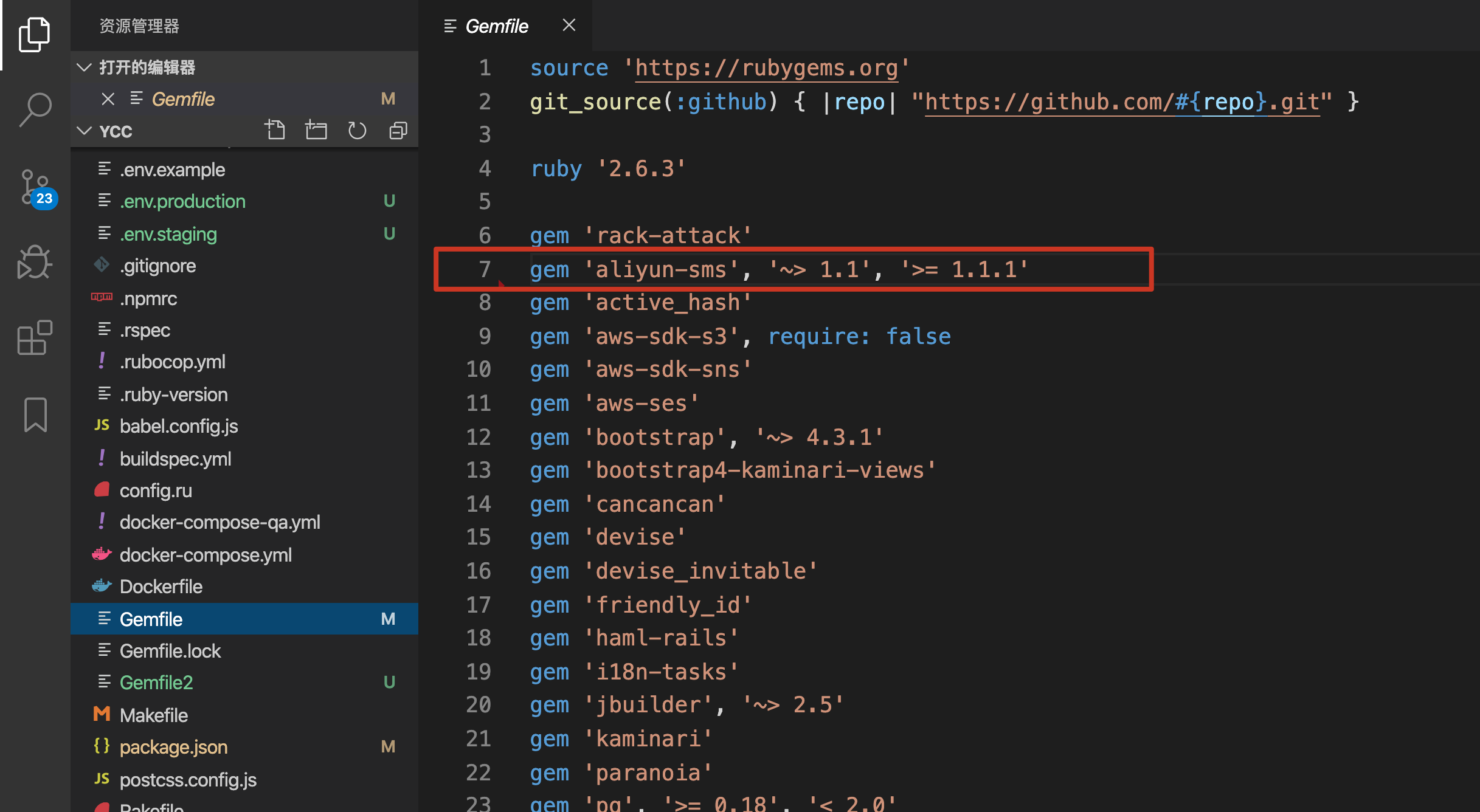1480x812 pixels.
Task: Close the Gemfile editor tab
Action: pyautogui.click(x=569, y=26)
